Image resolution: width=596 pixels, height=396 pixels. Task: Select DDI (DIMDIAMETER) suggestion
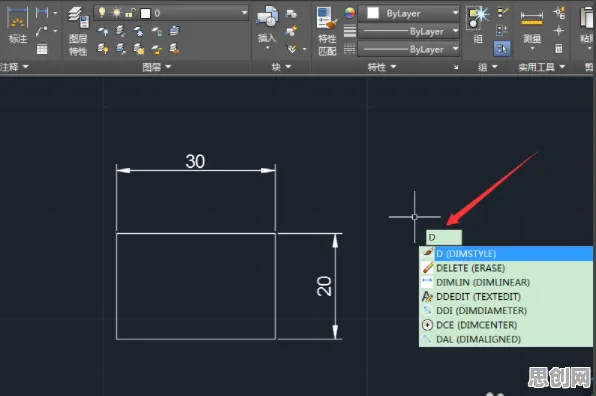[x=506, y=310]
